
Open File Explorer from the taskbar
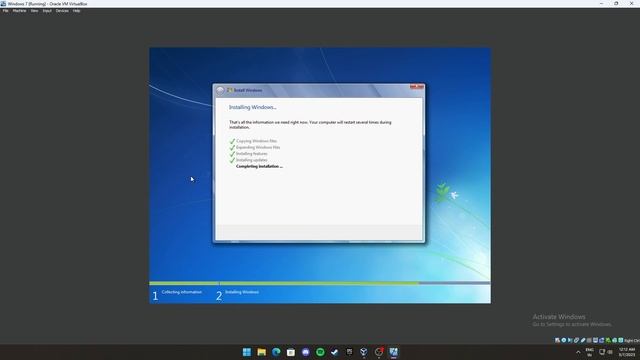[262, 352]
